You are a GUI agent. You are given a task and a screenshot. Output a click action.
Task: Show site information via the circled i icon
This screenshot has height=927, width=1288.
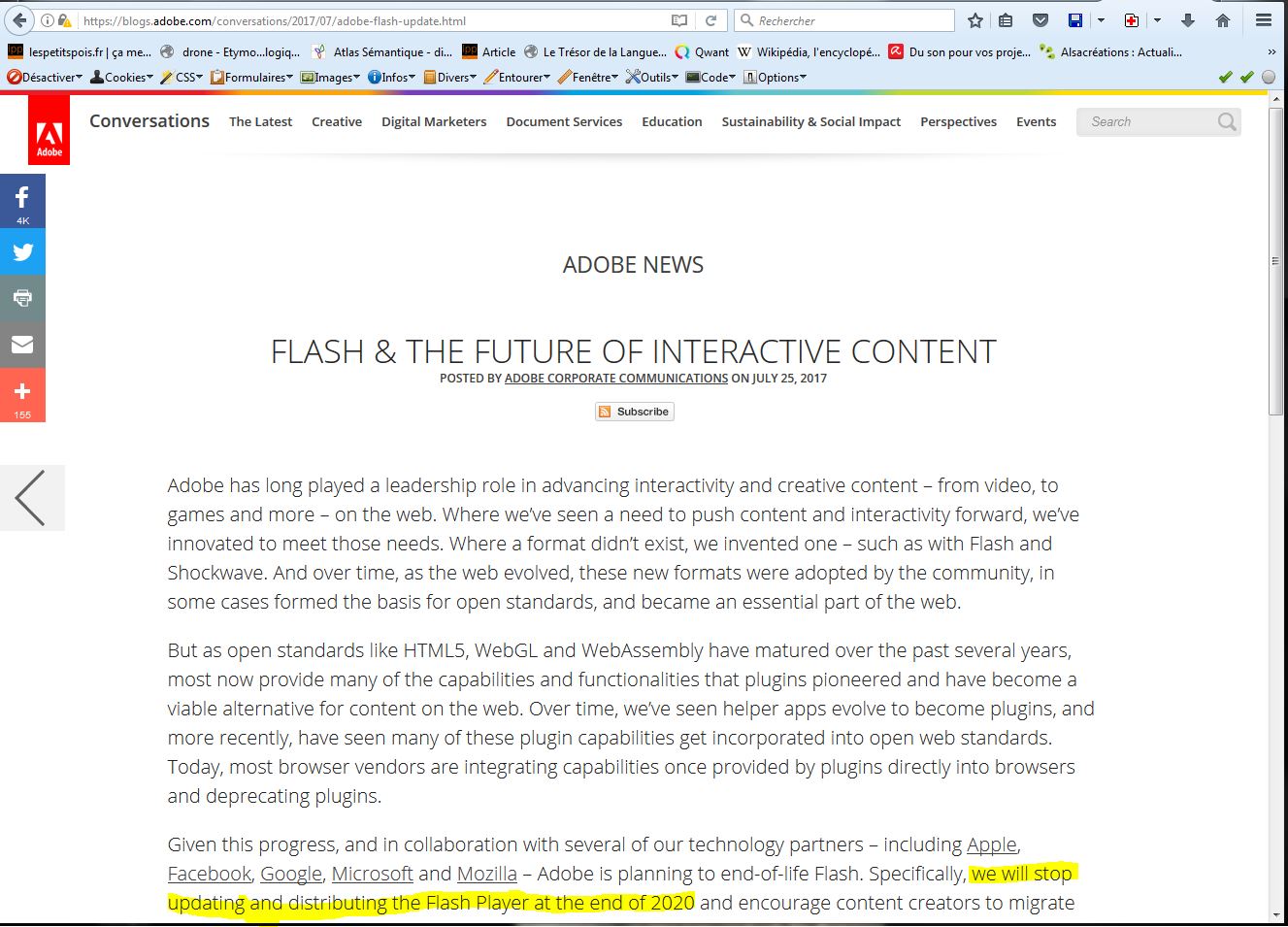point(48,20)
